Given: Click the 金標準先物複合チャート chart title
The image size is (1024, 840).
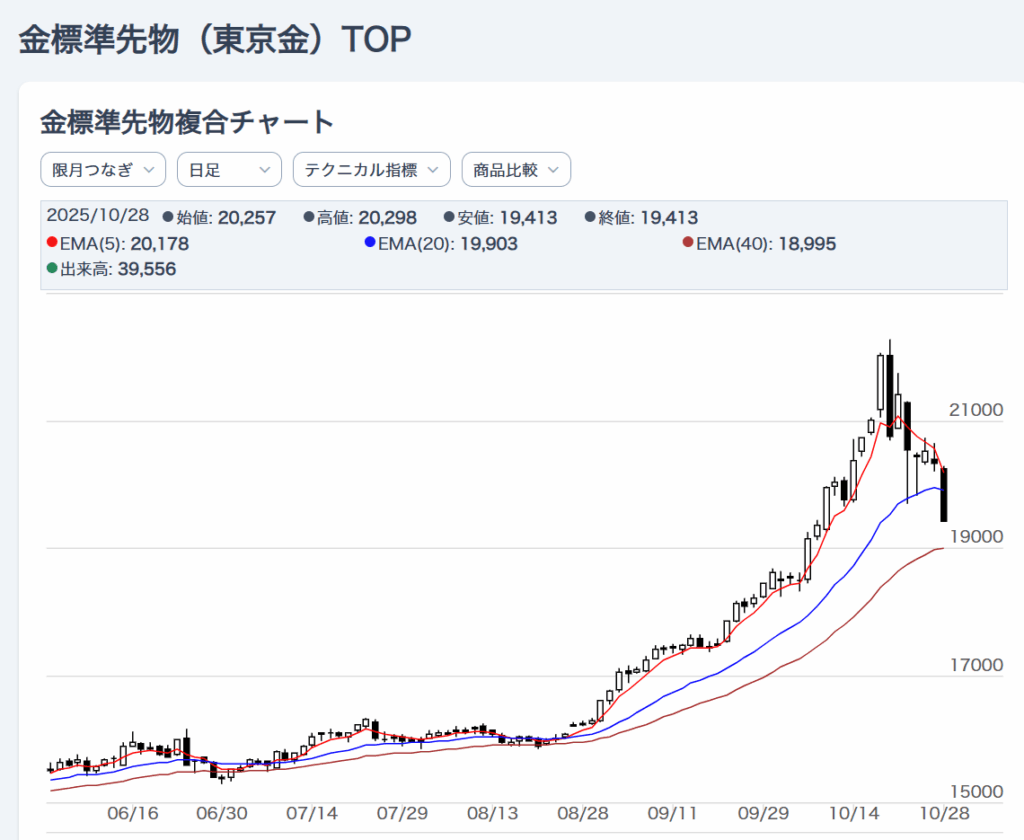Looking at the screenshot, I should tap(187, 122).
